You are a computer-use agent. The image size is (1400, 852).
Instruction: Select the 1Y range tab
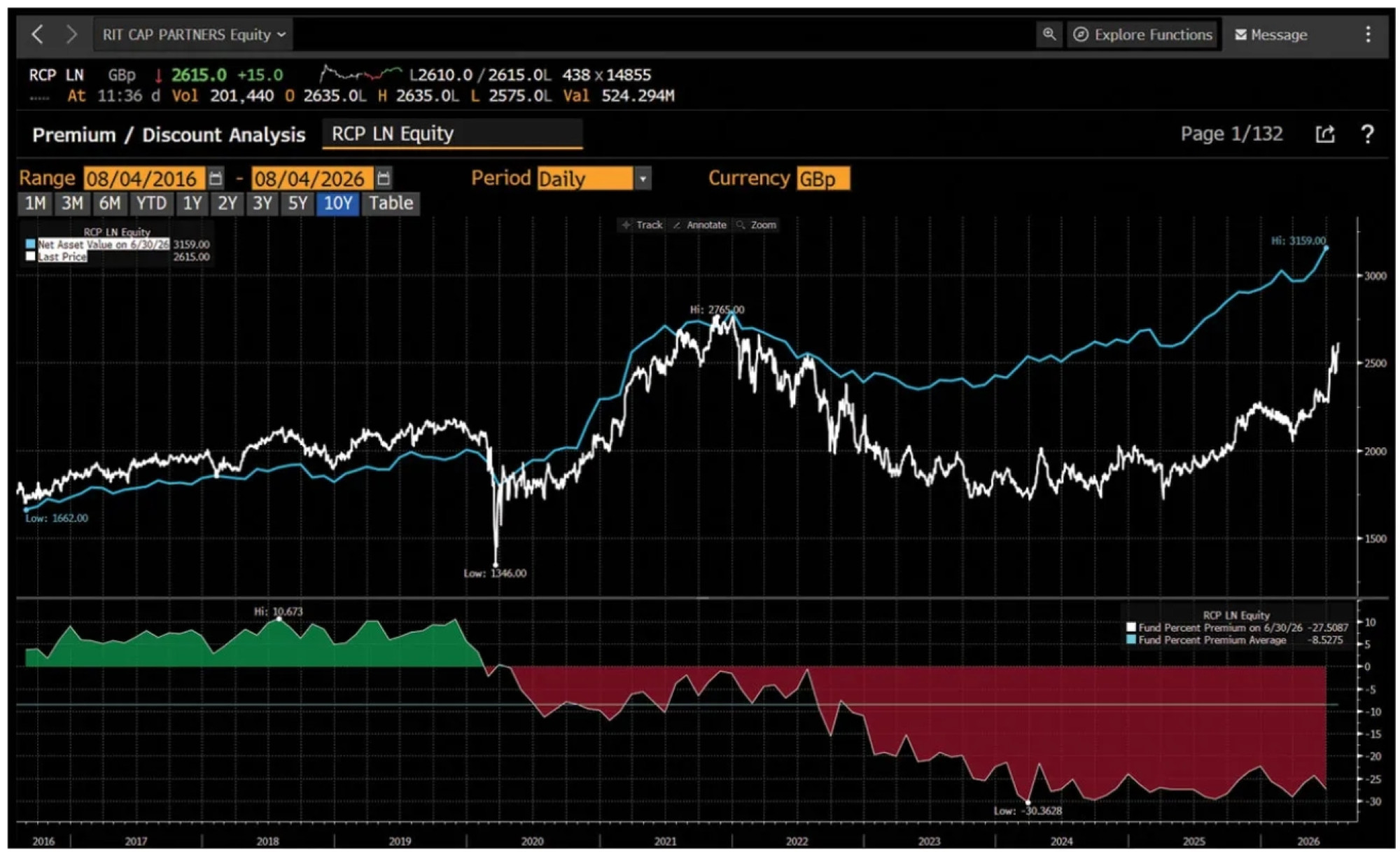tap(192, 204)
